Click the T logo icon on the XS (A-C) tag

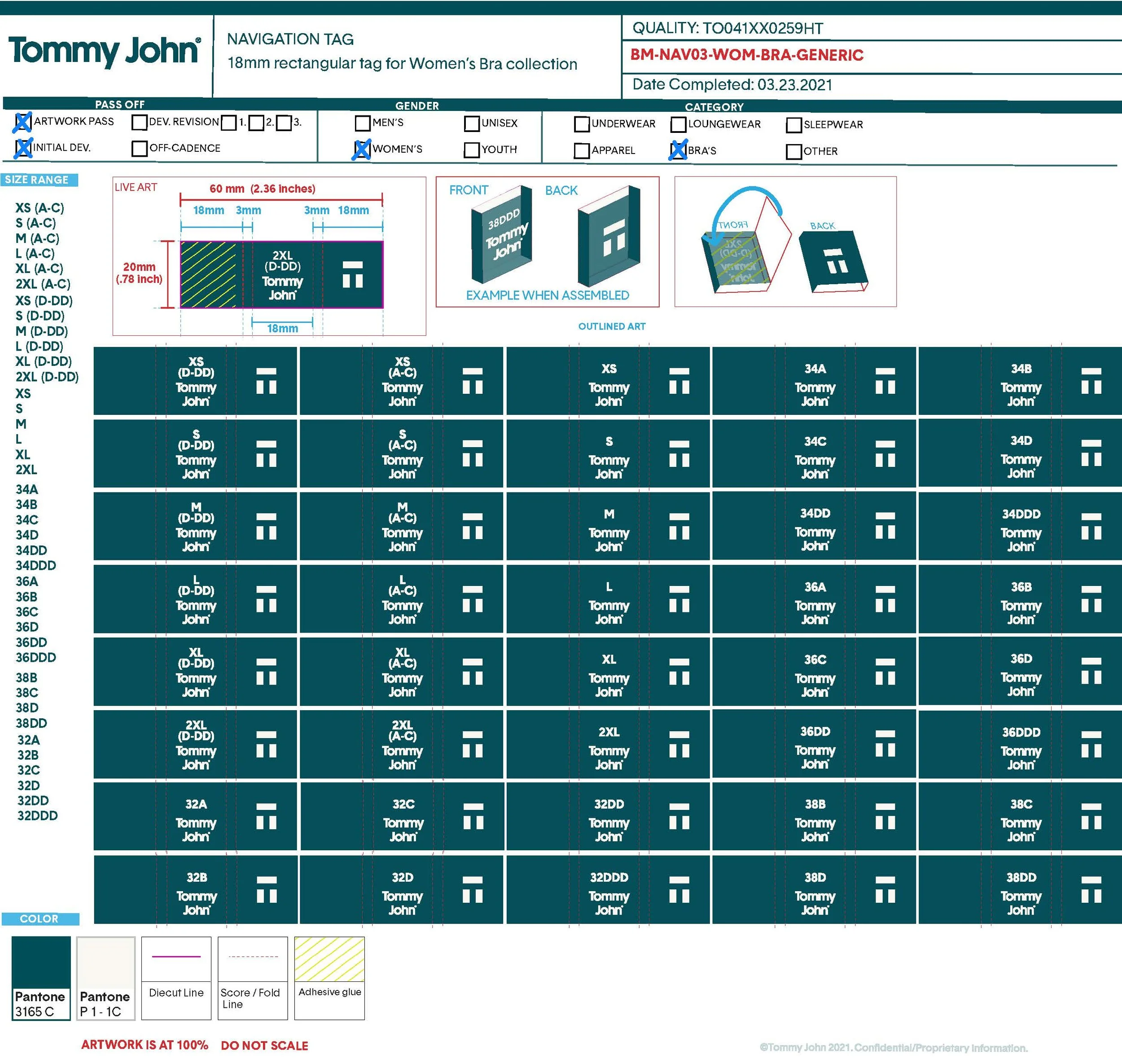pyautogui.click(x=472, y=380)
